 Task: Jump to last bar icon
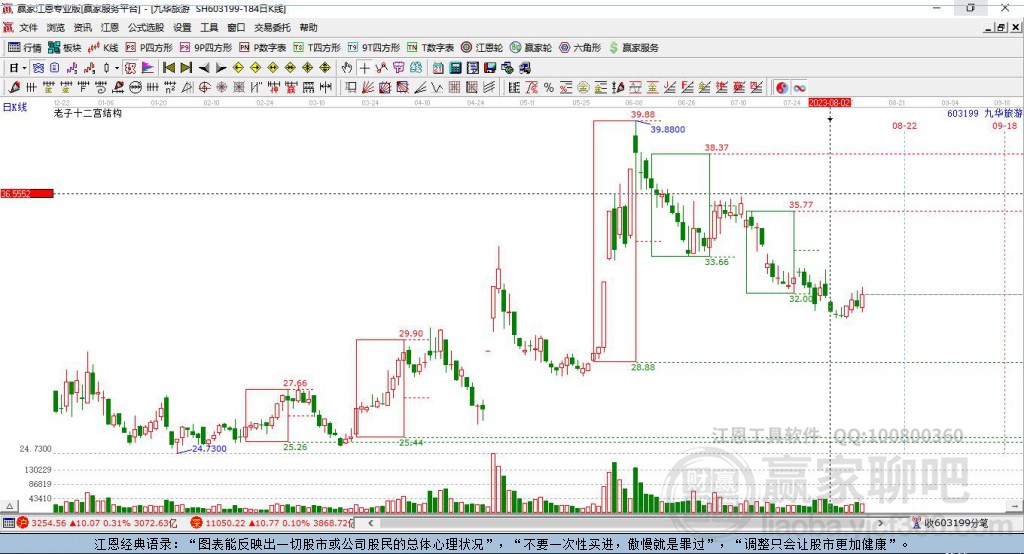pyautogui.click(x=186, y=68)
